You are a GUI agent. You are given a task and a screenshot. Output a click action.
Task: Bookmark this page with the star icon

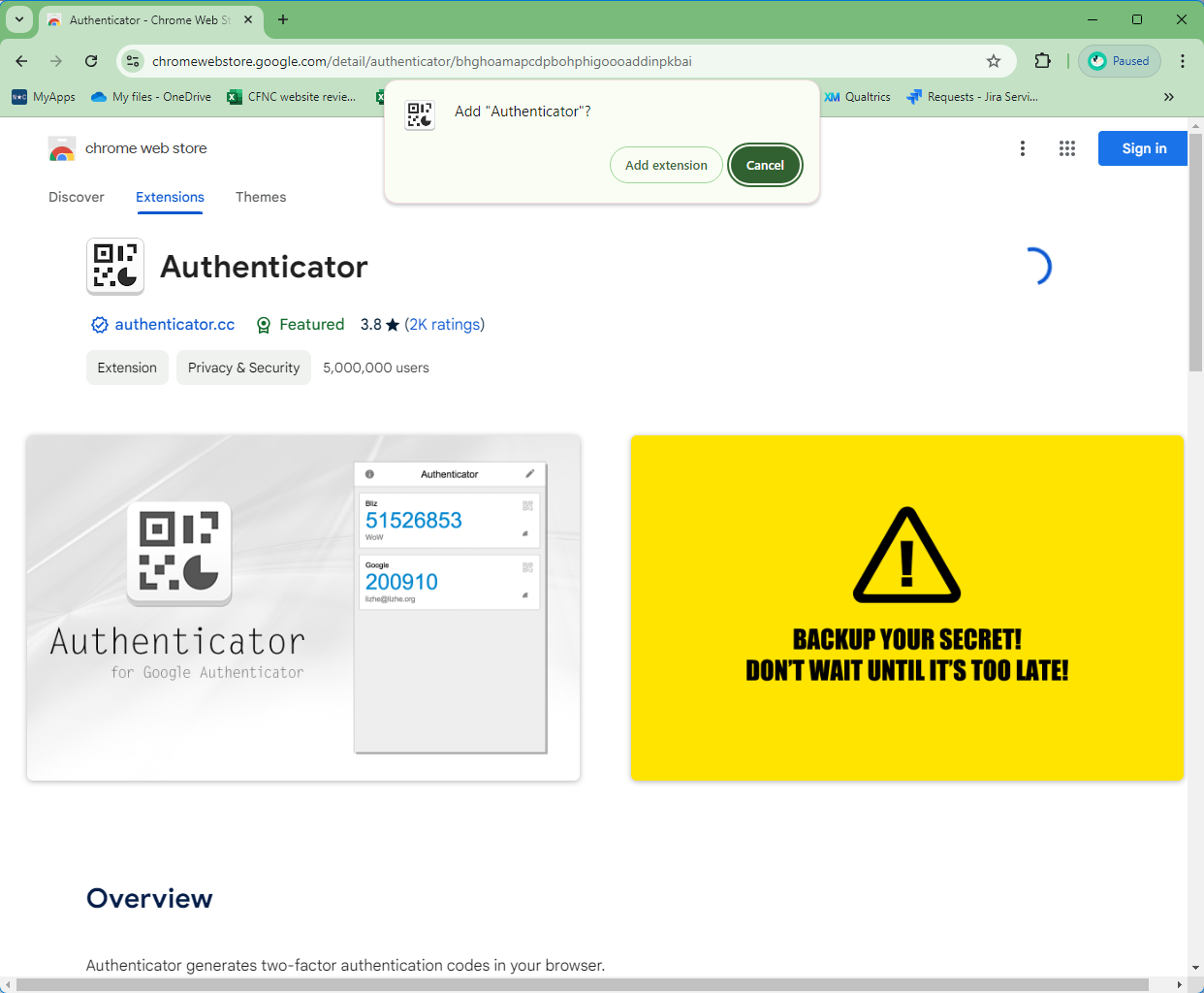tap(993, 60)
